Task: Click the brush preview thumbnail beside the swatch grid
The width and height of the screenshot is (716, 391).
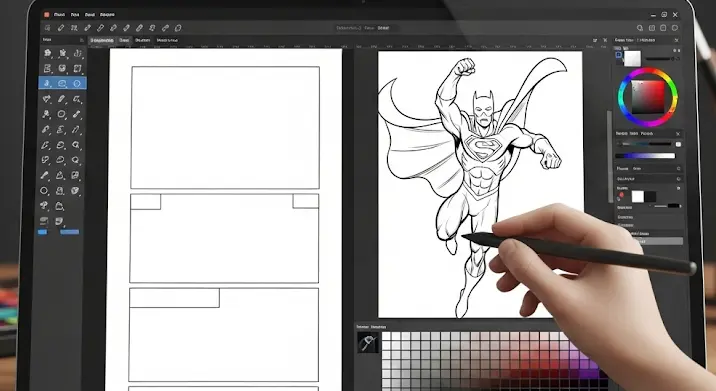Action: pyautogui.click(x=368, y=343)
